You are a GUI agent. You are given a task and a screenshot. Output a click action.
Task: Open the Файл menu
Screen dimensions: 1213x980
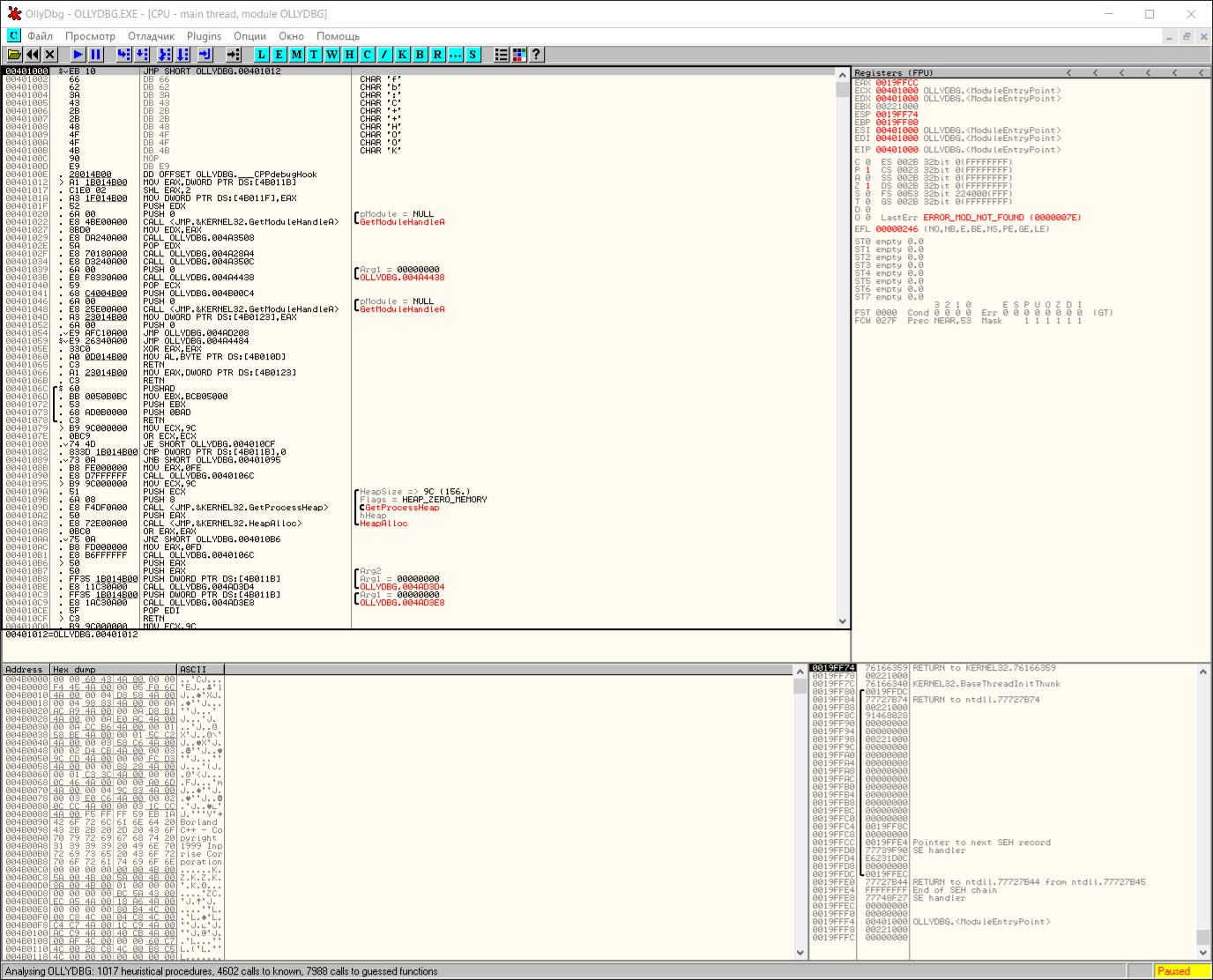pyautogui.click(x=41, y=36)
